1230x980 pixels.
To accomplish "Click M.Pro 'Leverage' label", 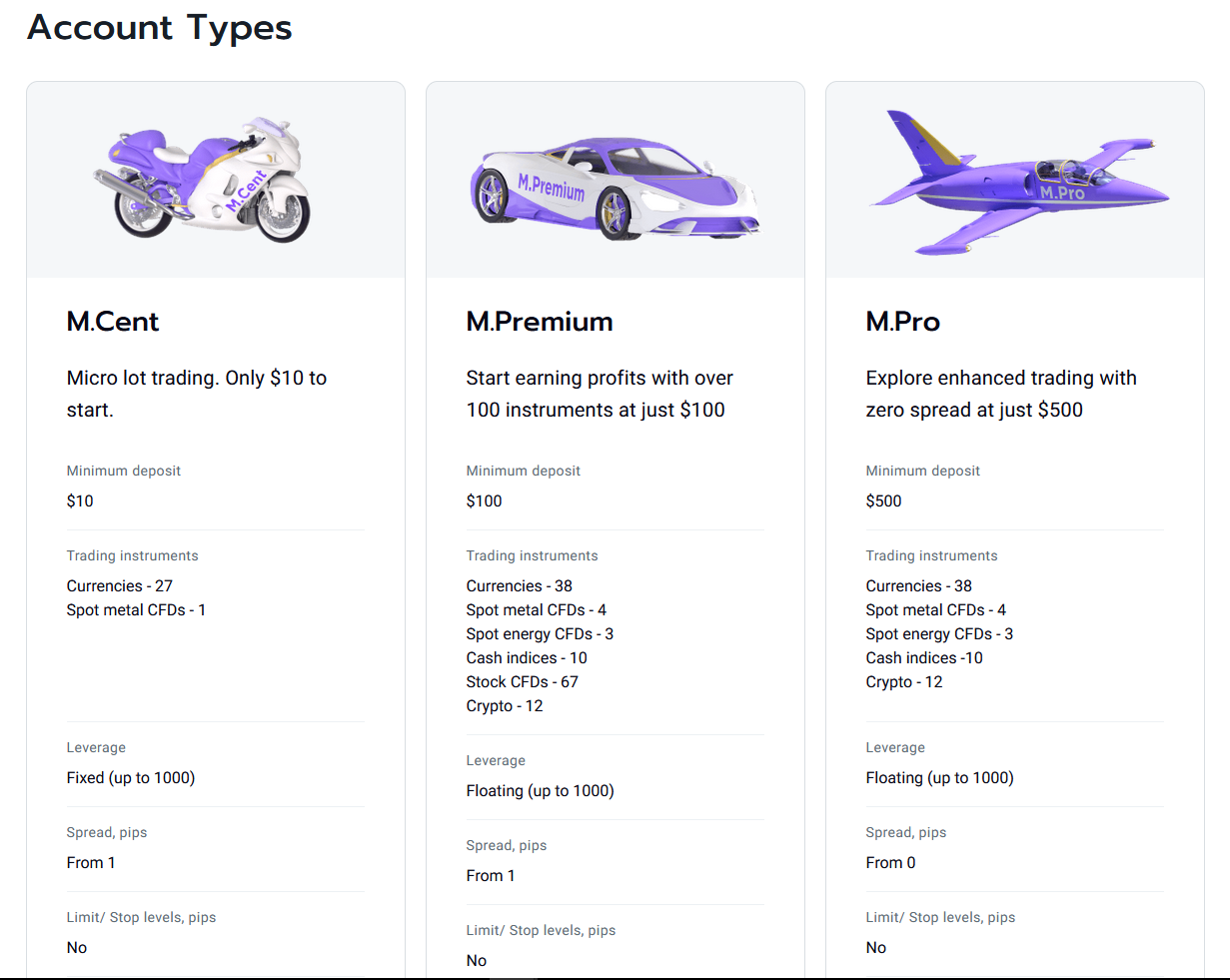I will coord(896,748).
